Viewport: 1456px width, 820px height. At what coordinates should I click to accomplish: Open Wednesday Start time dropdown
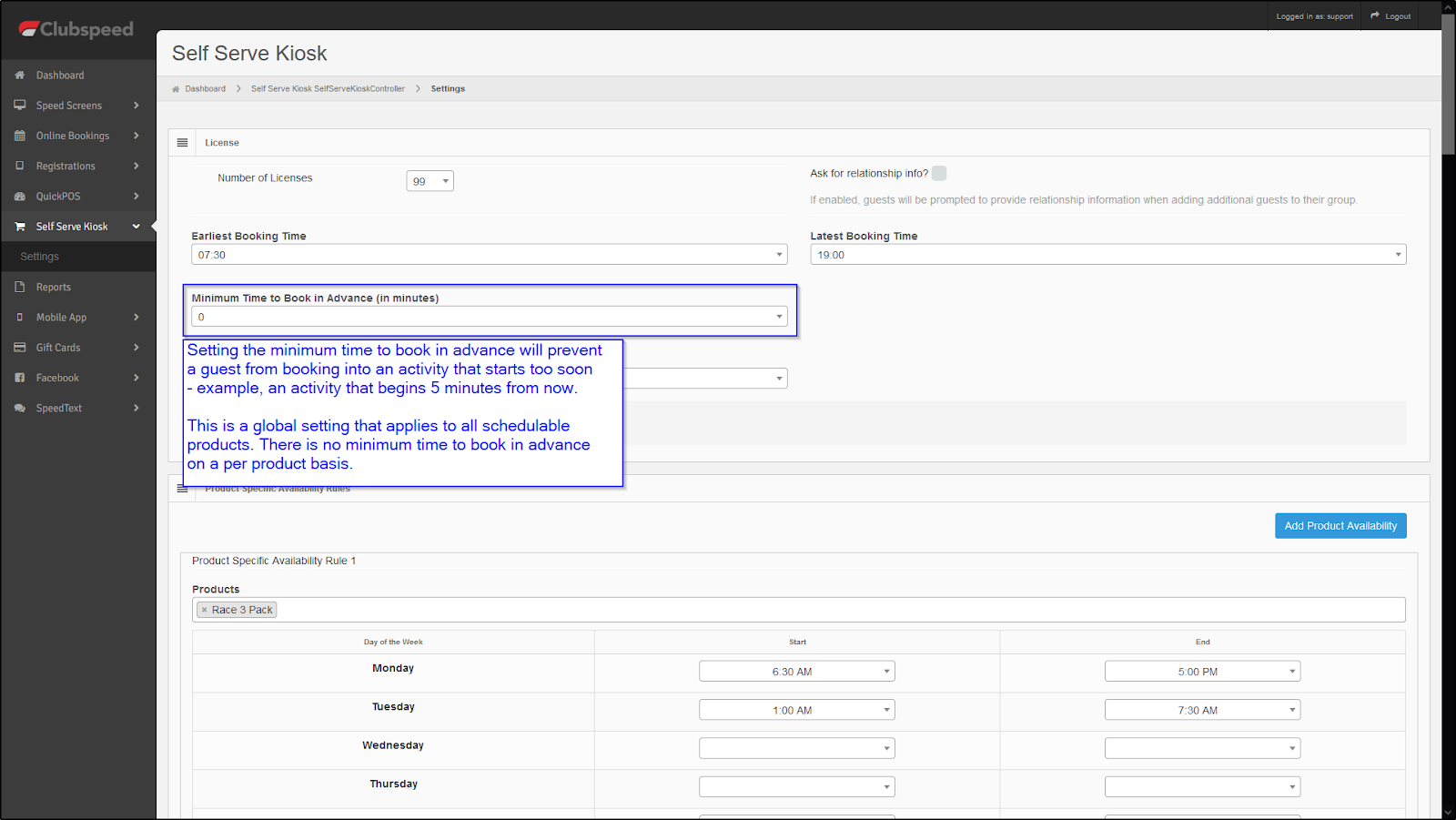(x=797, y=748)
